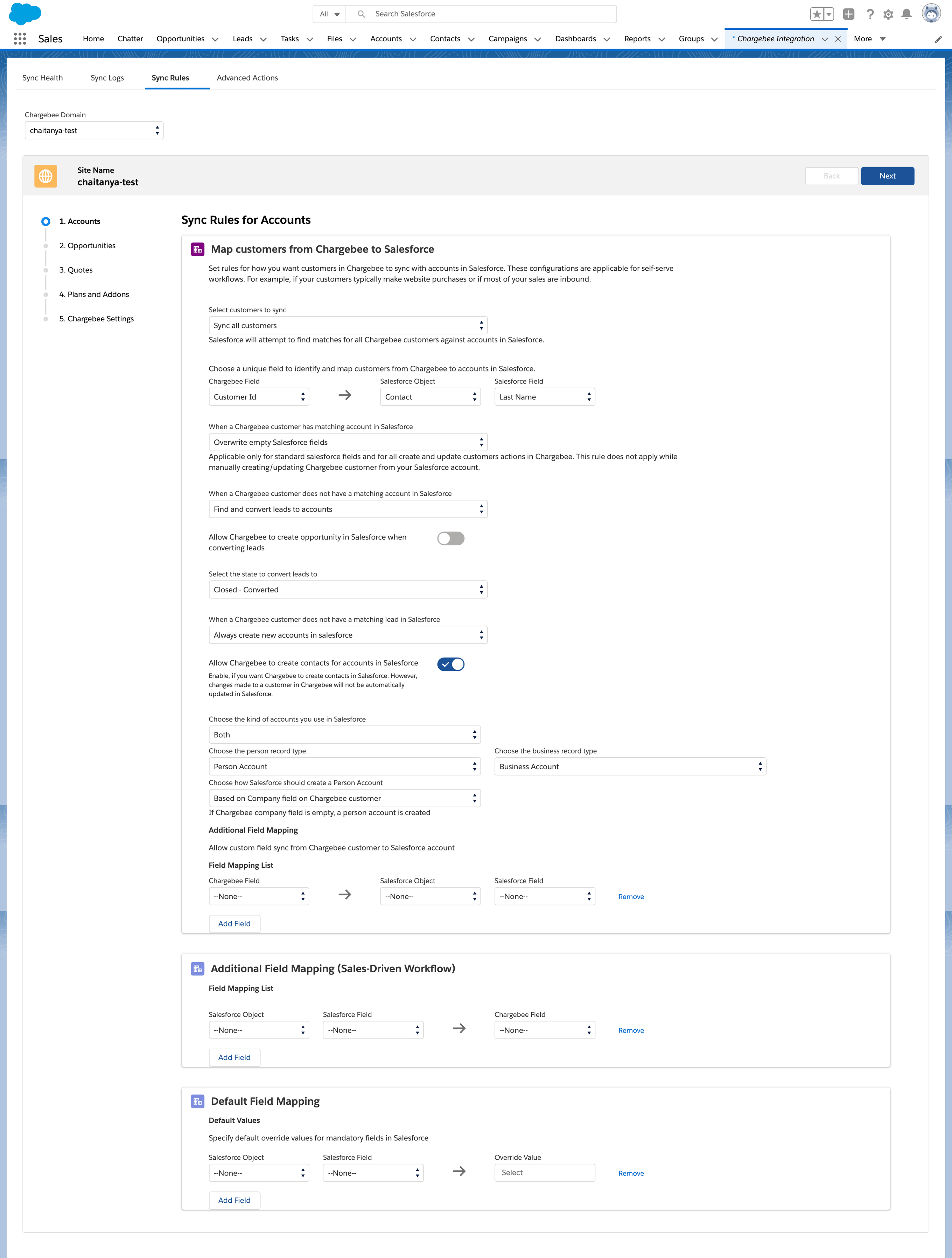Click Remove link in Default Field Mapping
The width and height of the screenshot is (952, 1258).
(x=631, y=1173)
